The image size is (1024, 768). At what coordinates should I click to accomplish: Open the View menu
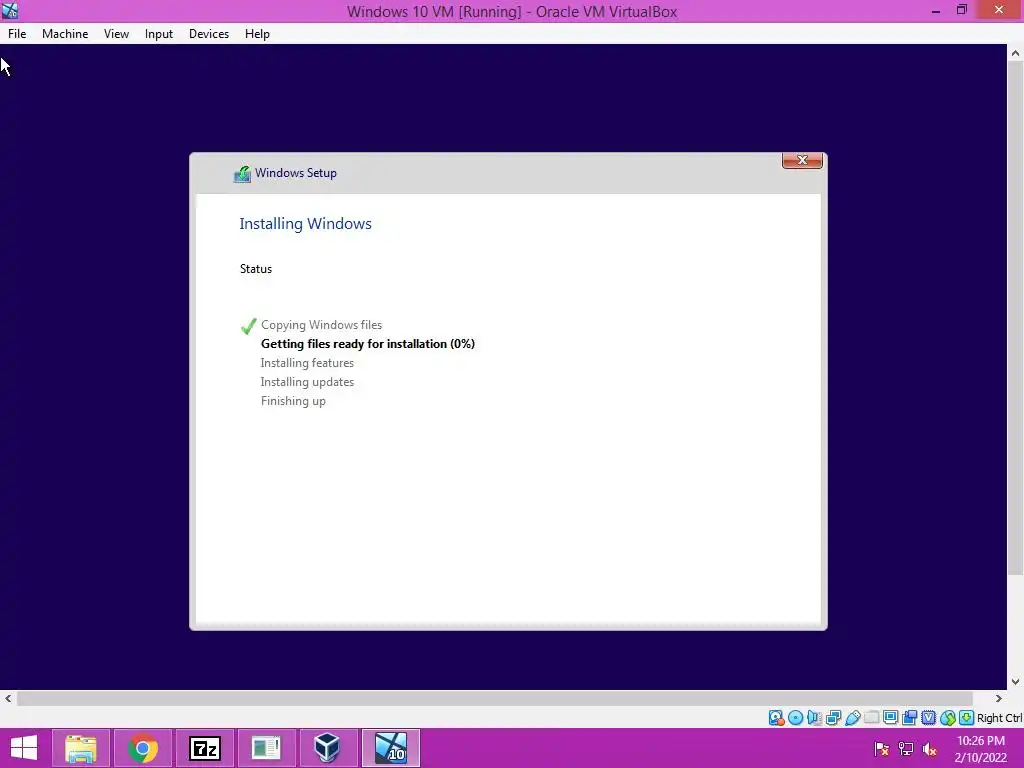point(116,34)
